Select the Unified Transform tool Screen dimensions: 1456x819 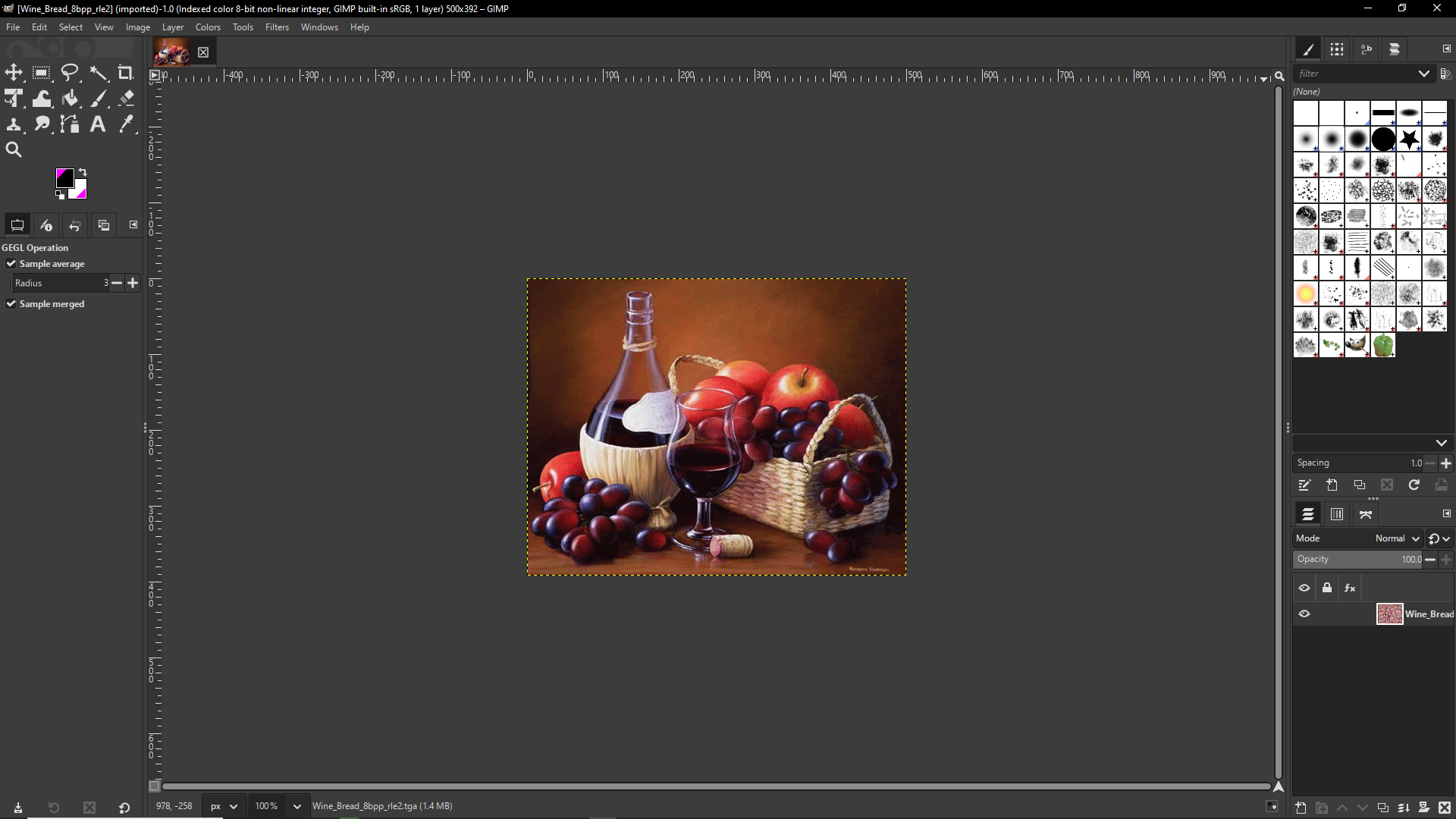(x=14, y=99)
